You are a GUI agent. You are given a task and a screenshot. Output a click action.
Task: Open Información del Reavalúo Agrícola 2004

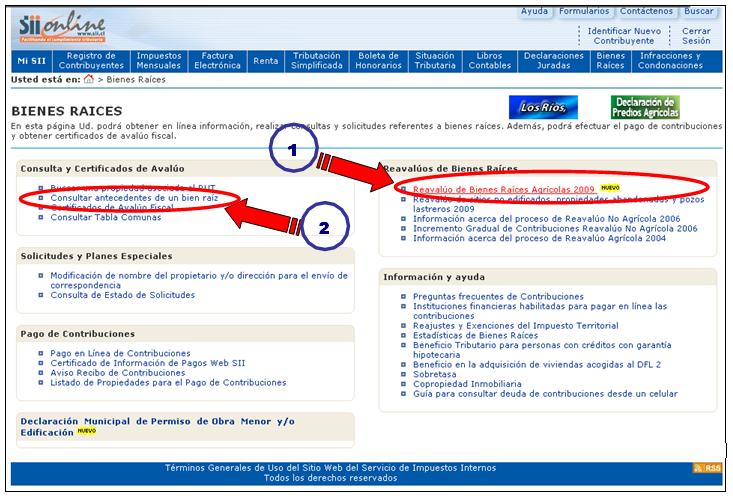tap(539, 239)
